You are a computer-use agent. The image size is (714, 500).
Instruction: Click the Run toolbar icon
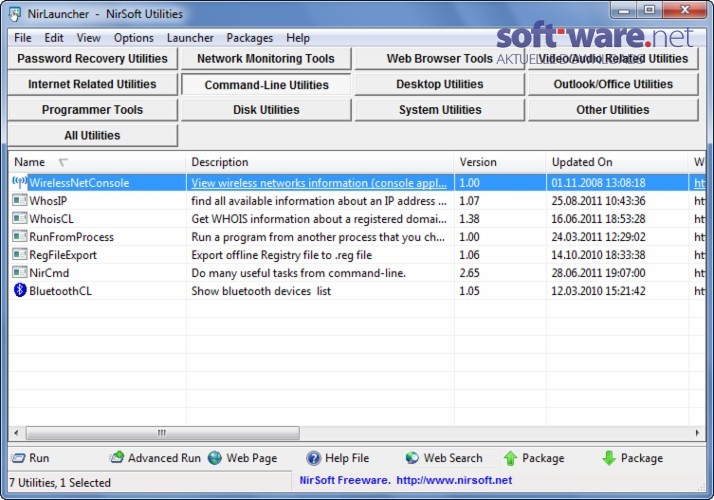(x=18, y=458)
